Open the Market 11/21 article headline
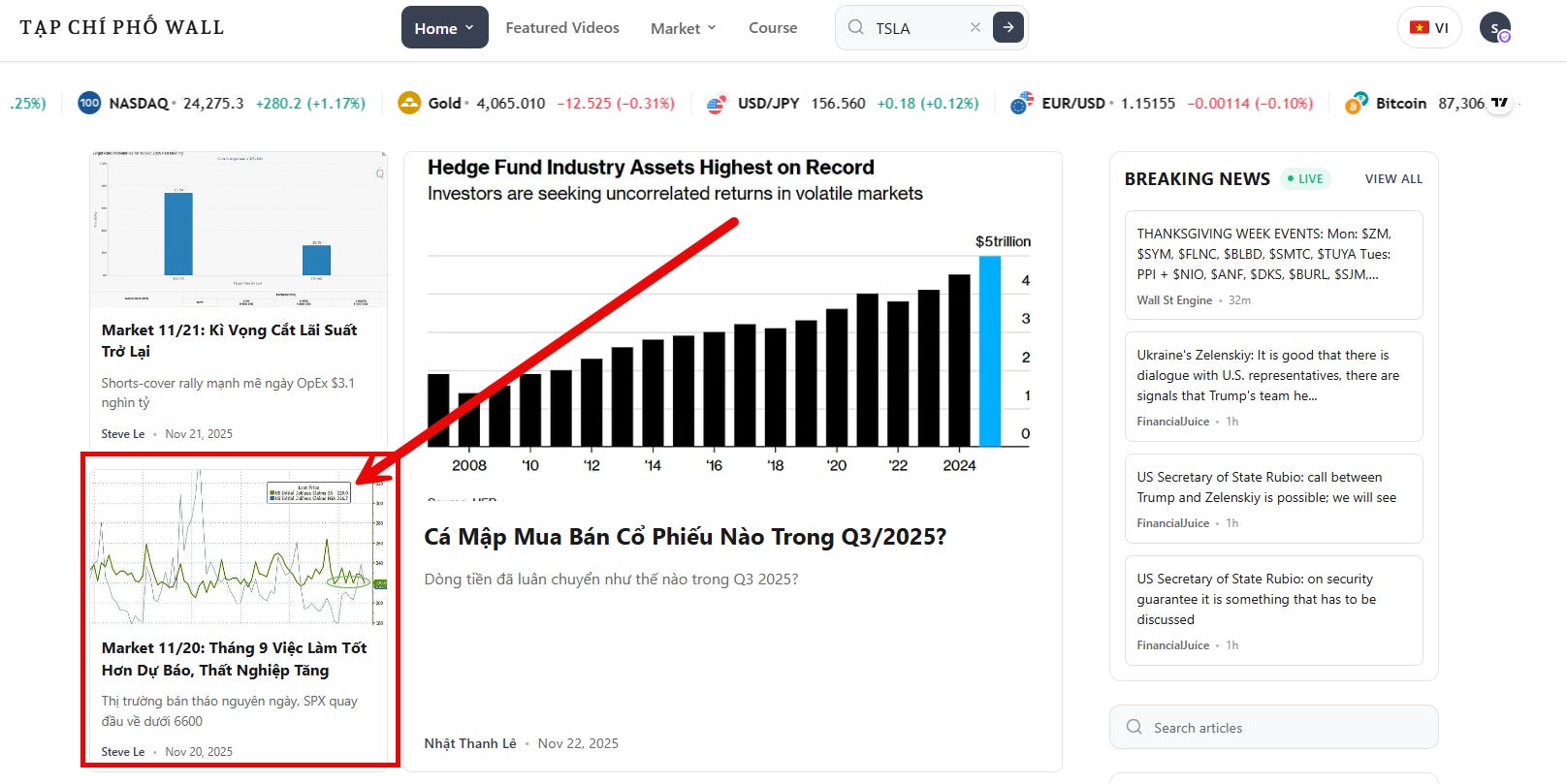1567x784 pixels. pos(229,340)
